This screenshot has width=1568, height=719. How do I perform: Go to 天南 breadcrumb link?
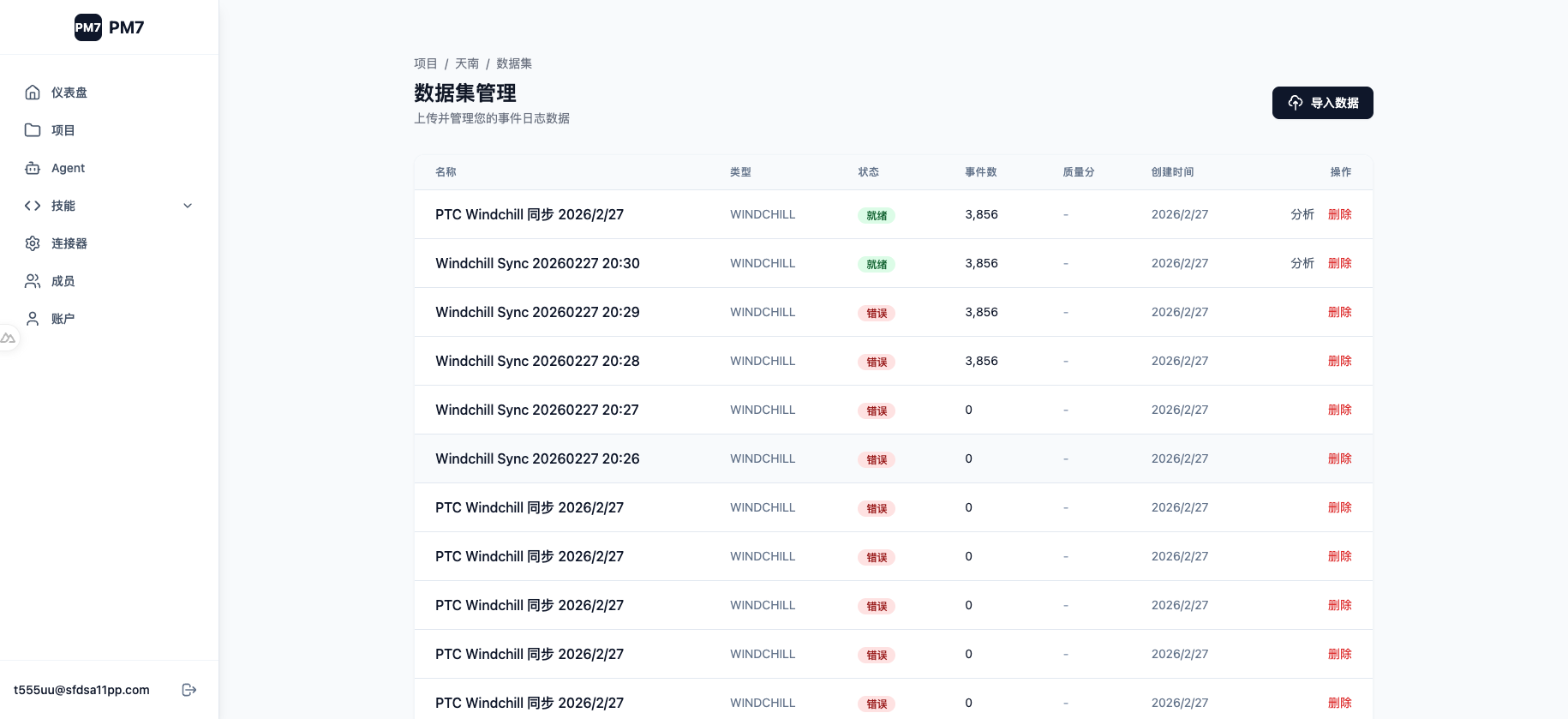[x=467, y=63]
